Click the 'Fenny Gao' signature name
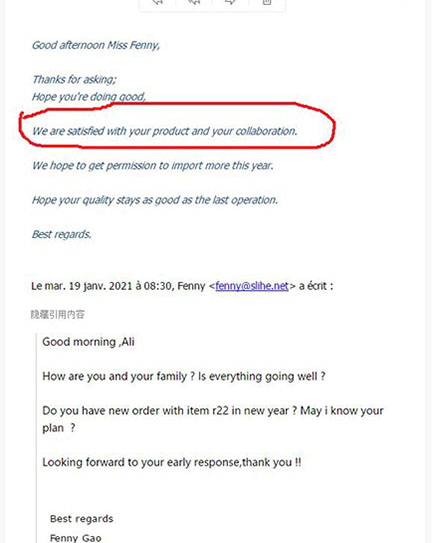 click(76, 538)
